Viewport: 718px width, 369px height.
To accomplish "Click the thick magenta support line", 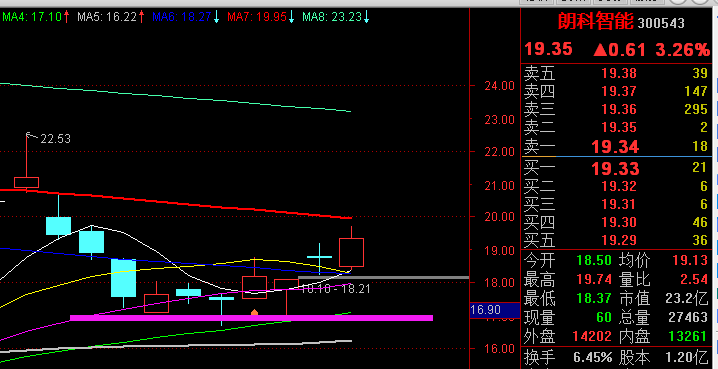I will click(251, 318).
